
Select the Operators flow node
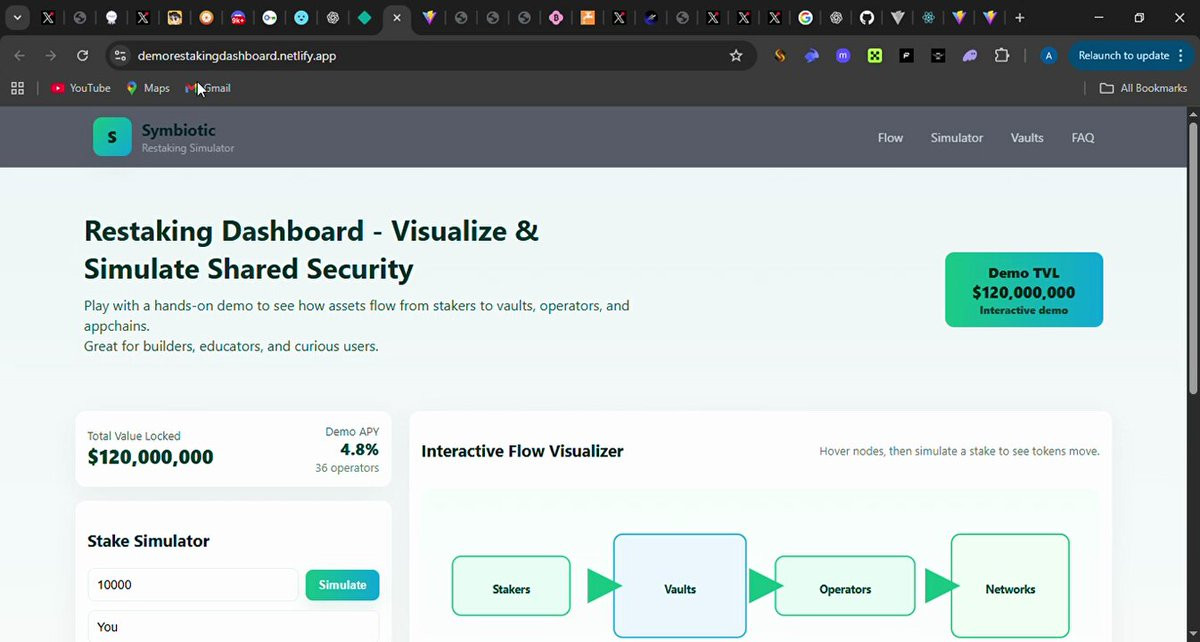click(x=845, y=586)
